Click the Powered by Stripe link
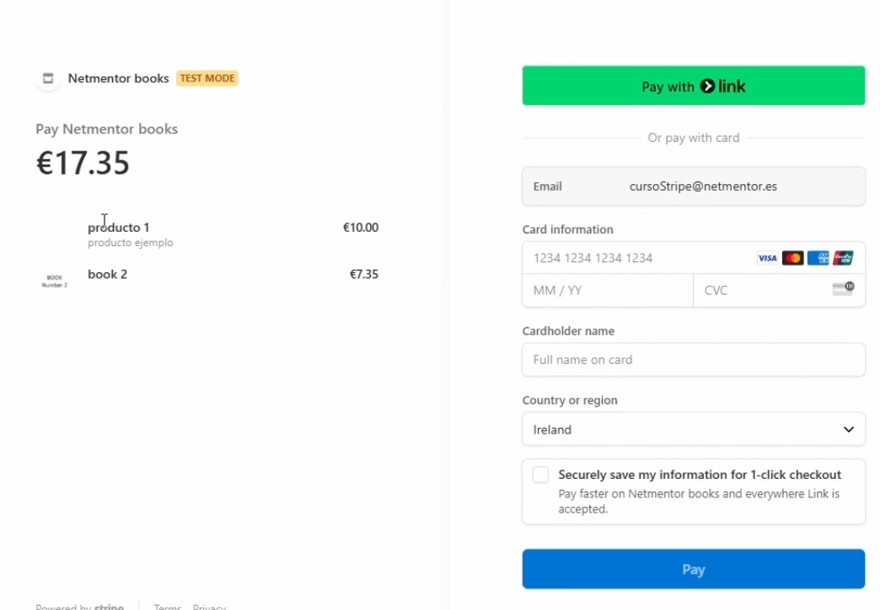Viewport: 880px width, 610px height. click(80, 607)
